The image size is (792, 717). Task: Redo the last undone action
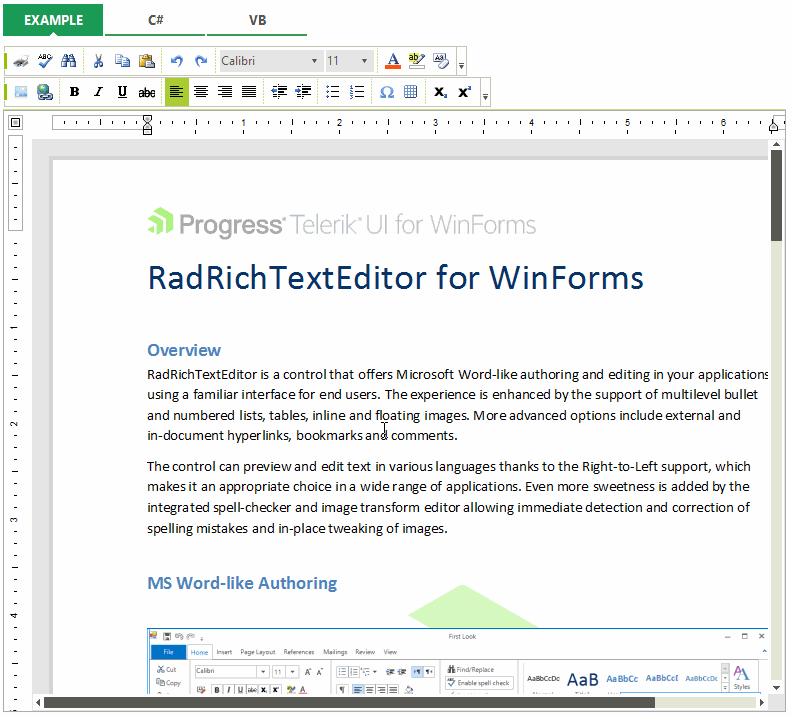[201, 61]
